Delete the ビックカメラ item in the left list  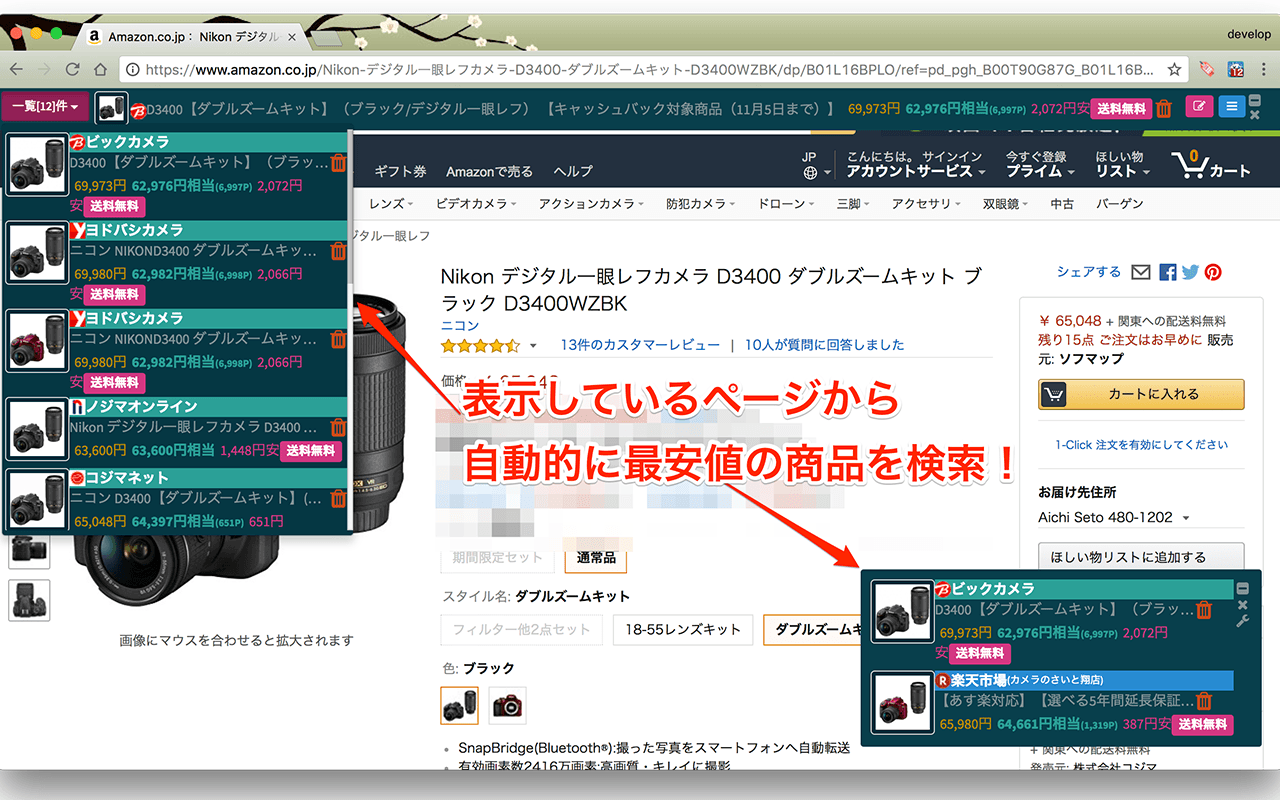click(x=338, y=163)
